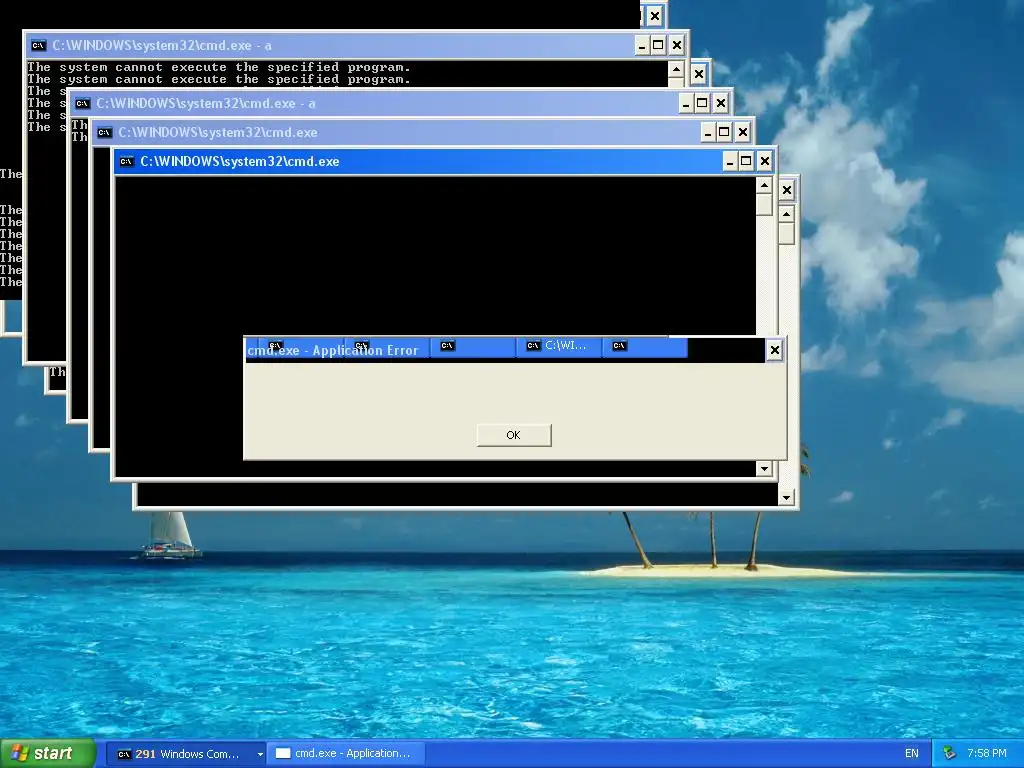Maximize cmd.exe - a window showing error lines
This screenshot has height=768, width=1024.
(658, 45)
